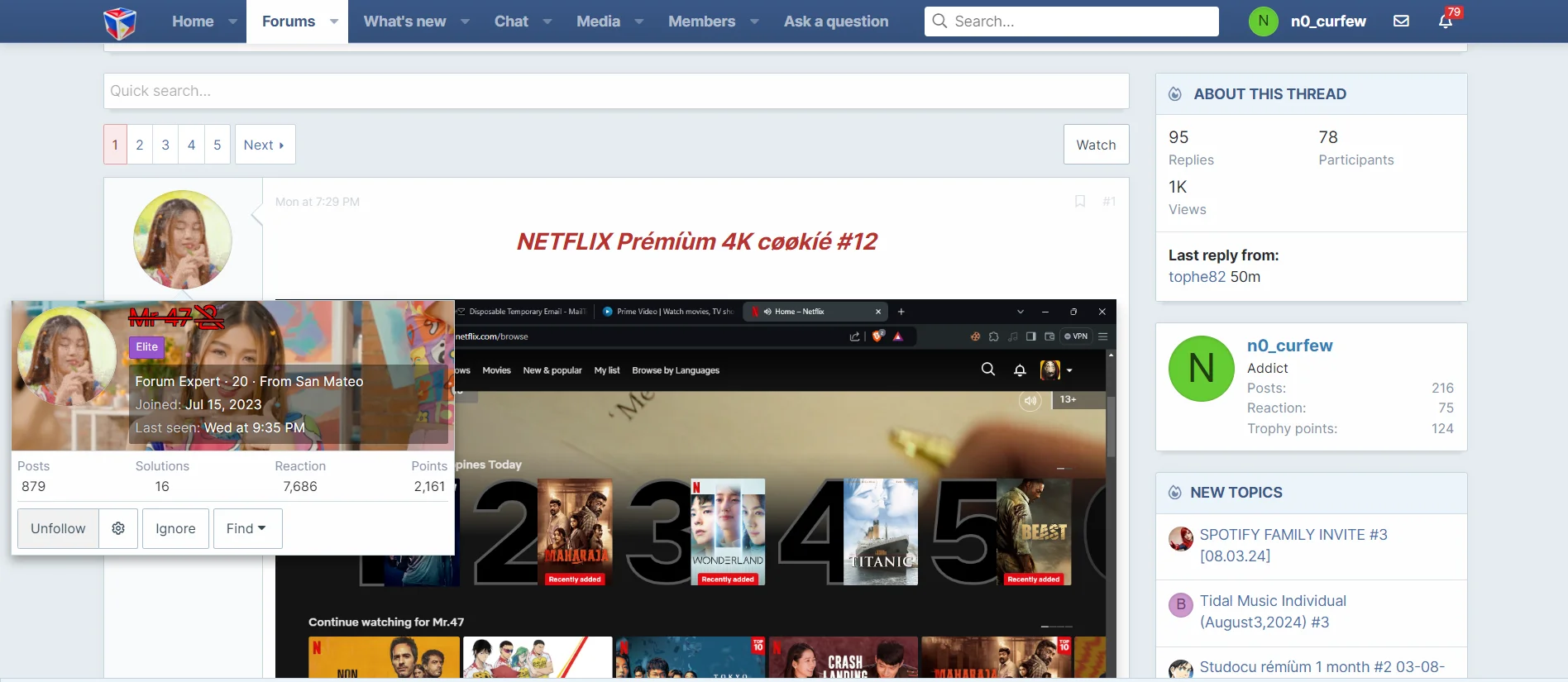Open follow settings gear icon
The height and width of the screenshot is (682, 1568).
pos(118,528)
